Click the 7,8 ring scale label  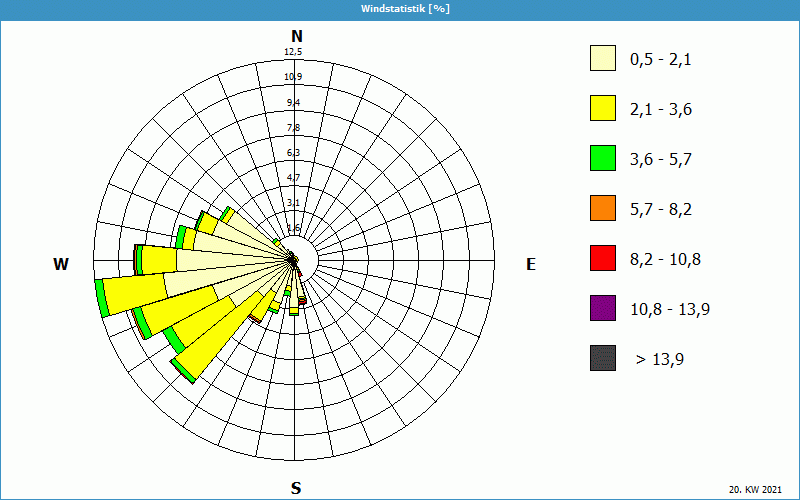pyautogui.click(x=293, y=128)
